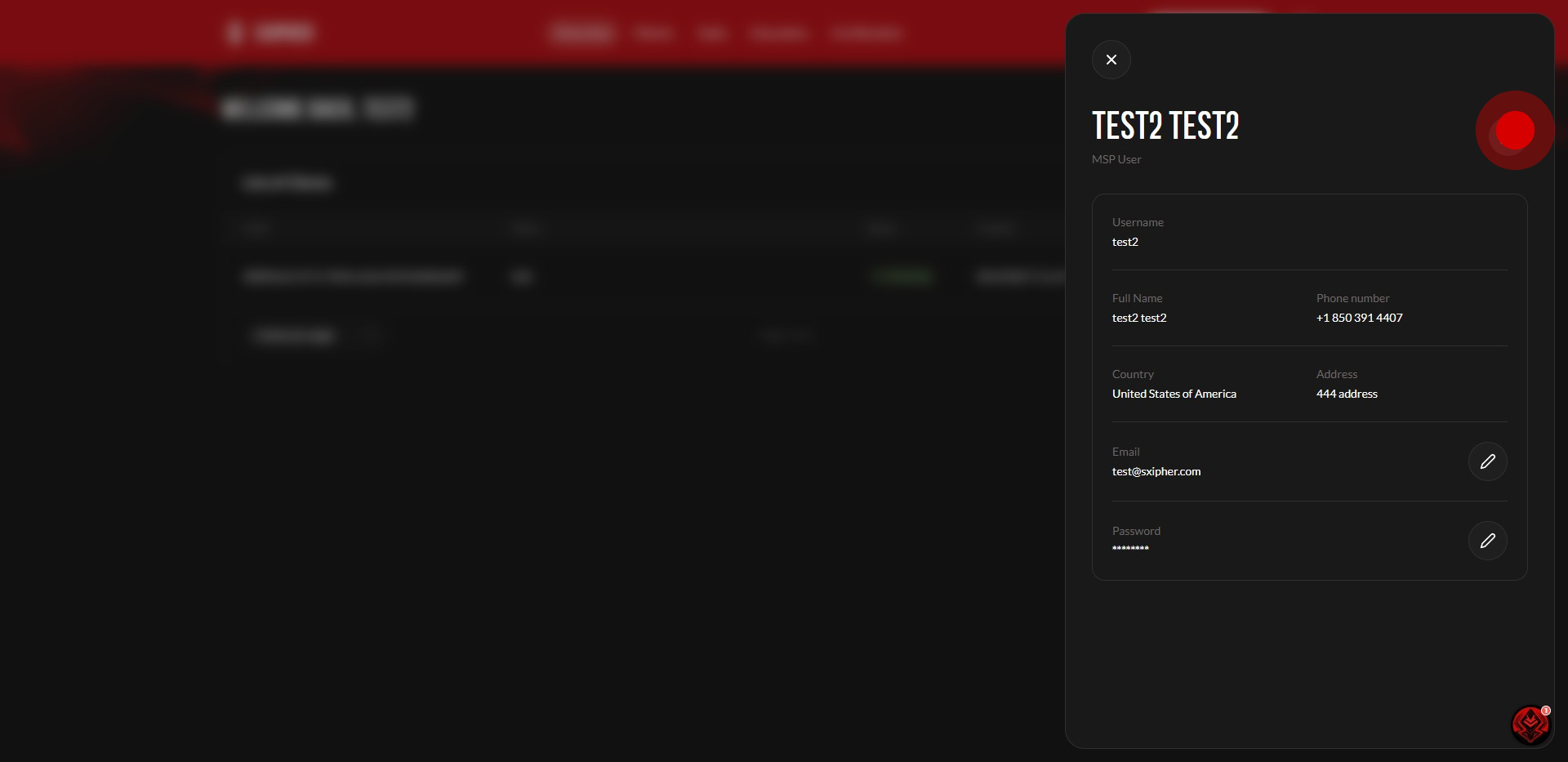Edit the email using the pencil icon

1487,461
